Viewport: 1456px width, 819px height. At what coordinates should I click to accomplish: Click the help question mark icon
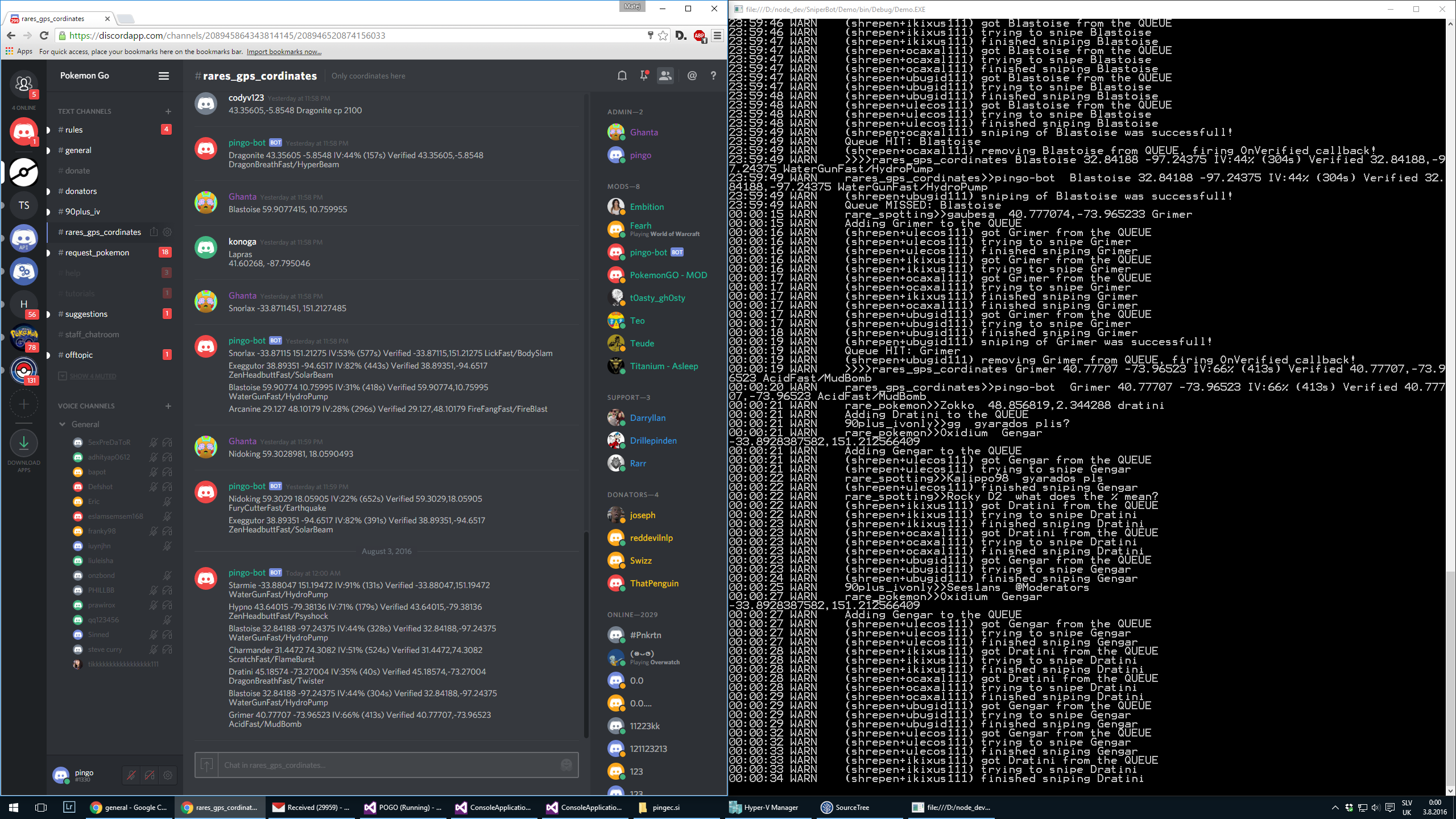tap(713, 76)
